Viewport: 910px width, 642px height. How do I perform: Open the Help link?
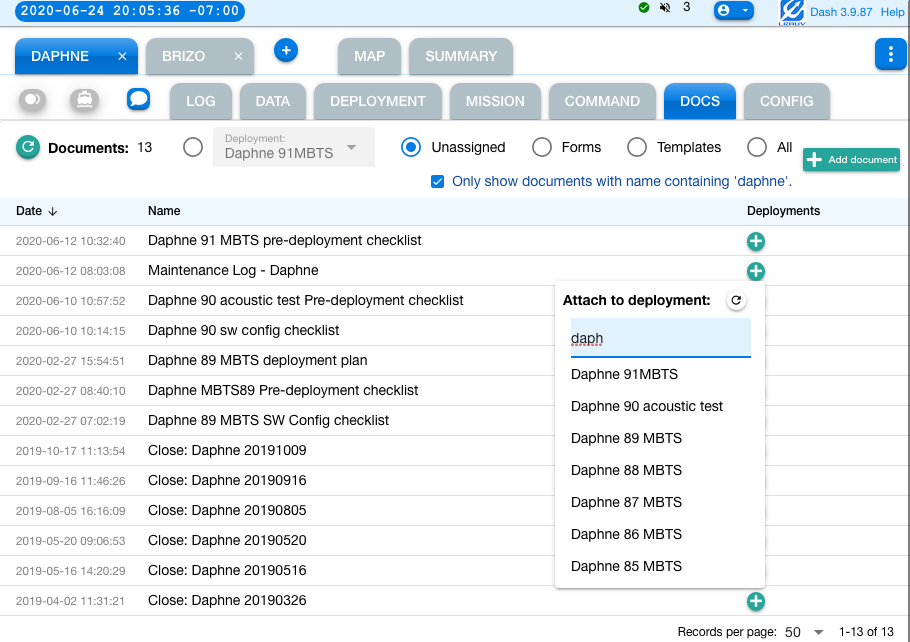(x=892, y=12)
